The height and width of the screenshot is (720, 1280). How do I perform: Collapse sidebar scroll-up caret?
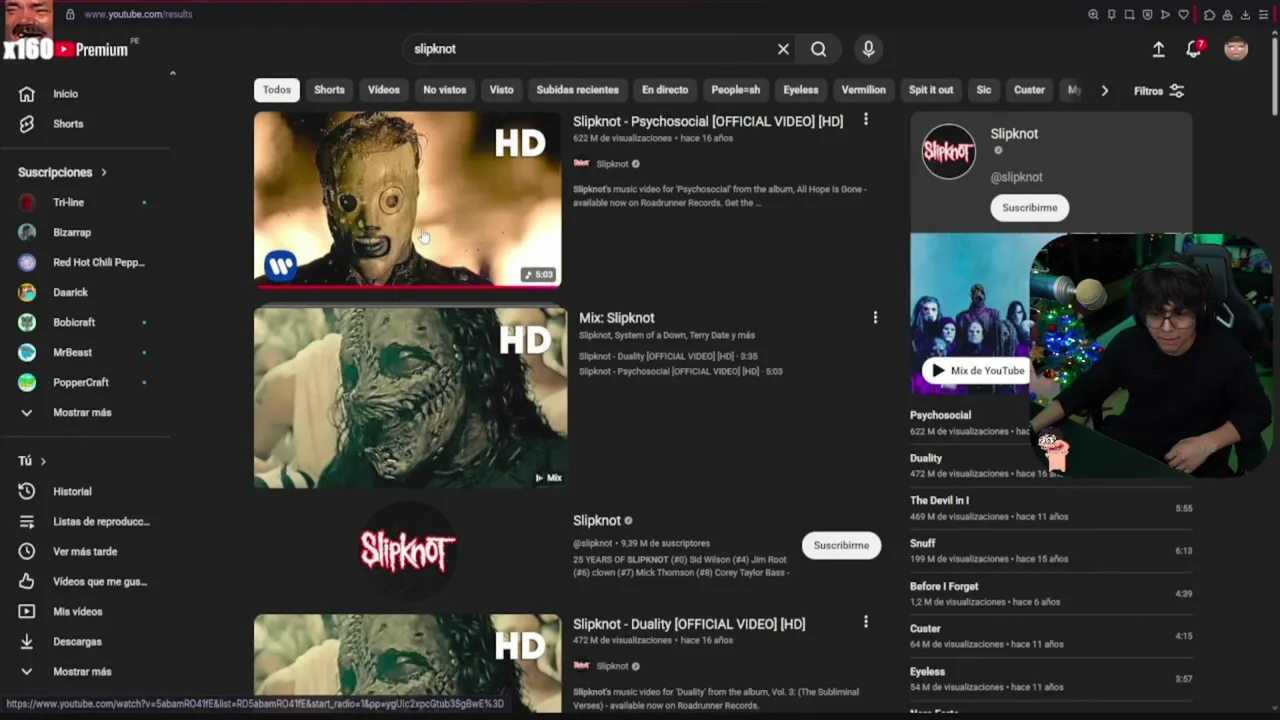(x=172, y=73)
